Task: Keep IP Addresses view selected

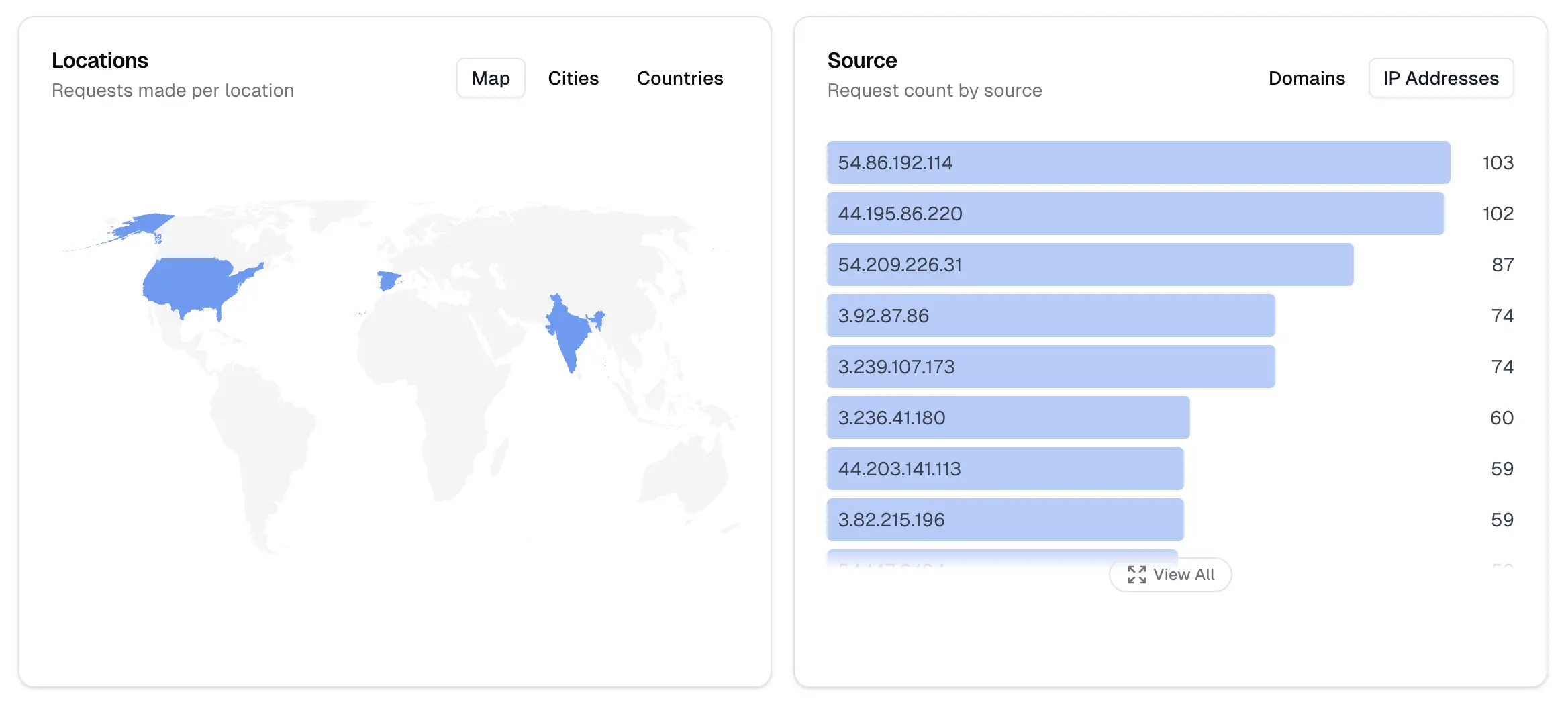Action: point(1440,78)
